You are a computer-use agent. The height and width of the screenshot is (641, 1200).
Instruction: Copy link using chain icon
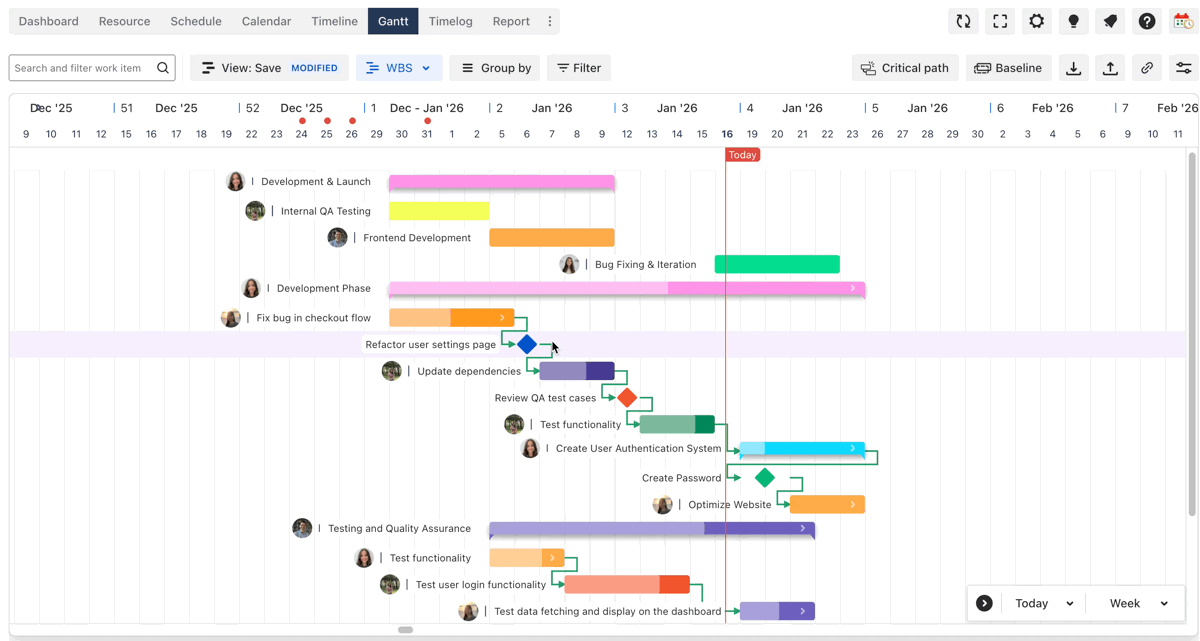1147,68
